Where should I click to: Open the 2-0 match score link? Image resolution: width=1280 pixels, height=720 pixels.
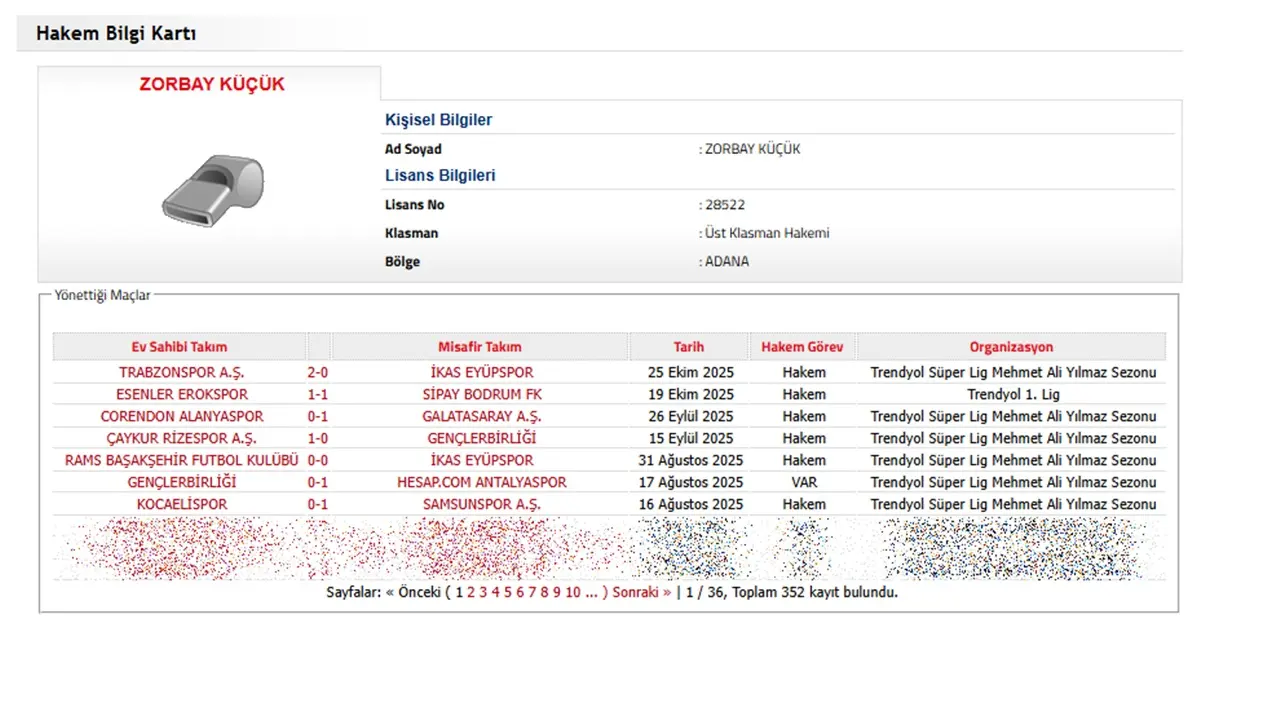317,372
